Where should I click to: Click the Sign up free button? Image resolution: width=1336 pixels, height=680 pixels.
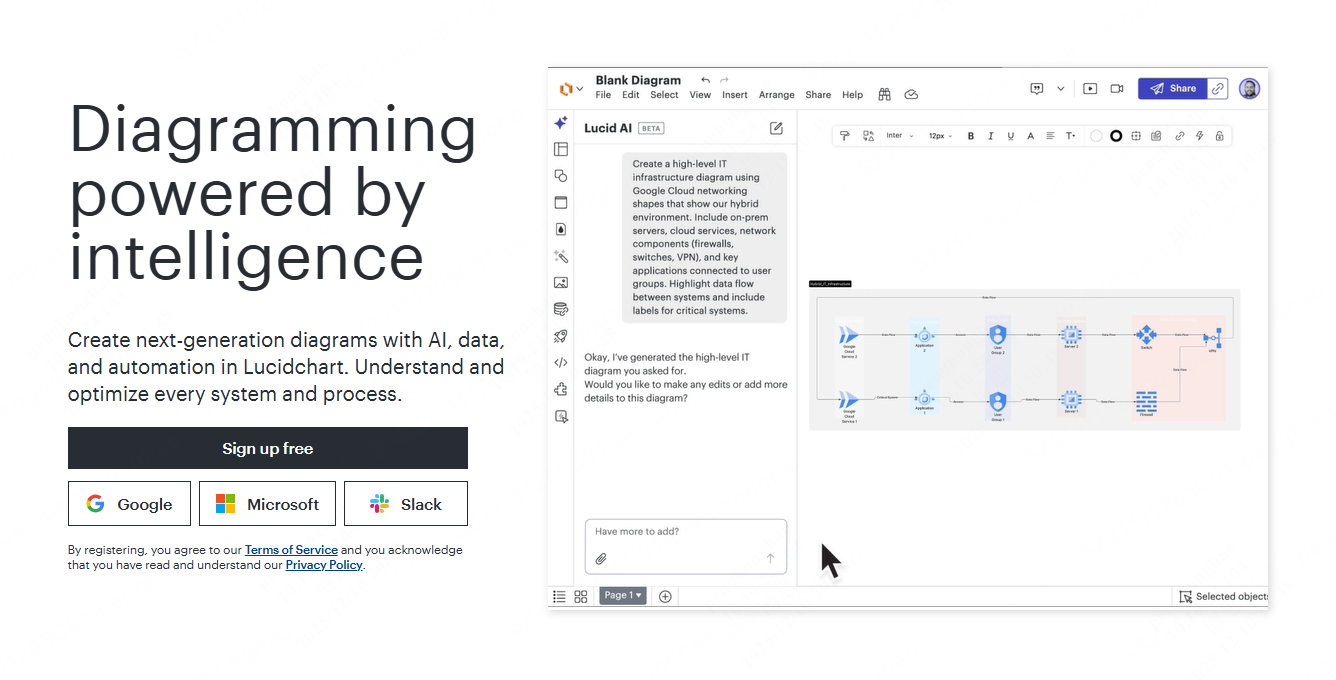268,448
